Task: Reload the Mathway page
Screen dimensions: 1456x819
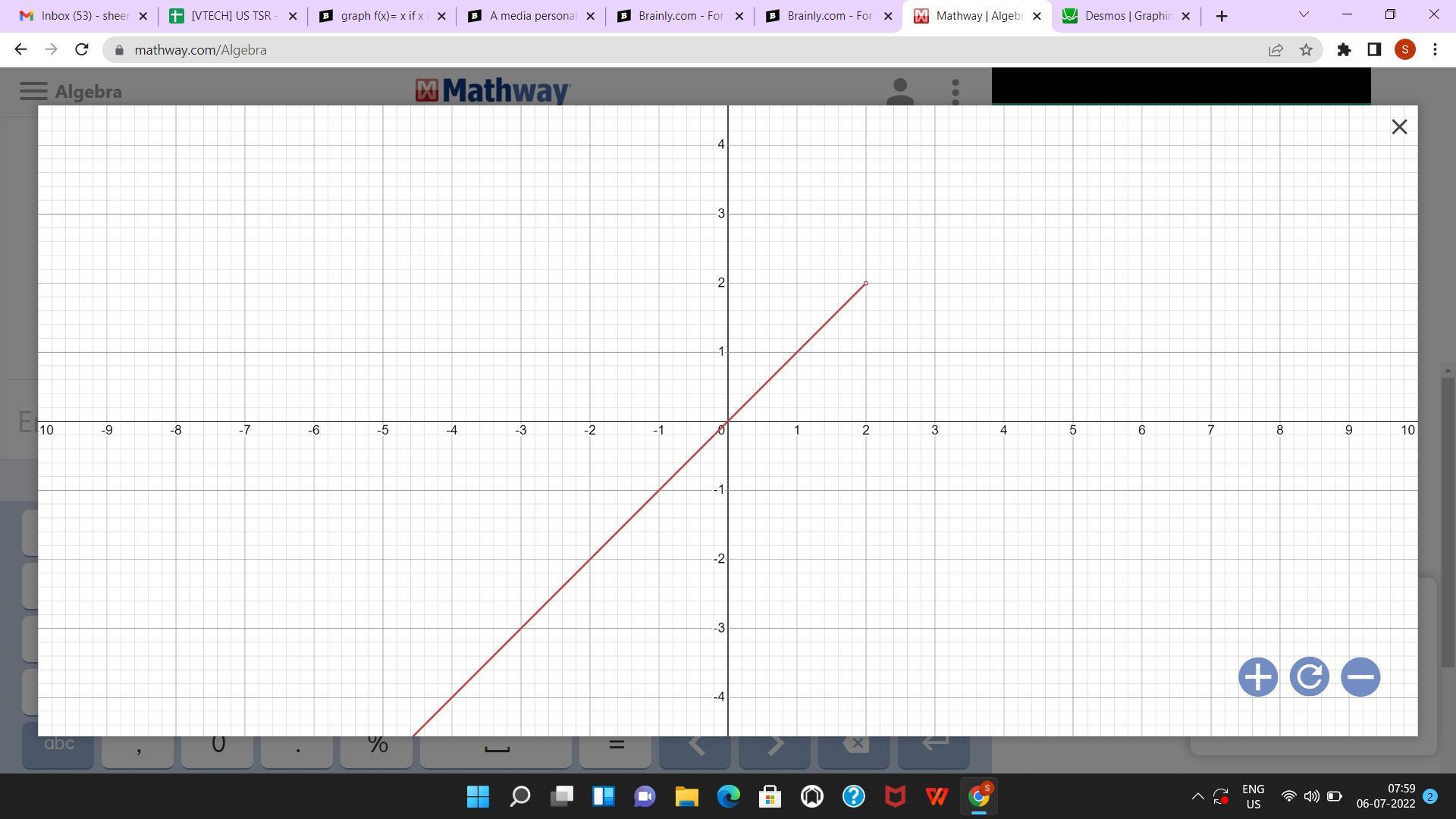Action: (x=82, y=50)
